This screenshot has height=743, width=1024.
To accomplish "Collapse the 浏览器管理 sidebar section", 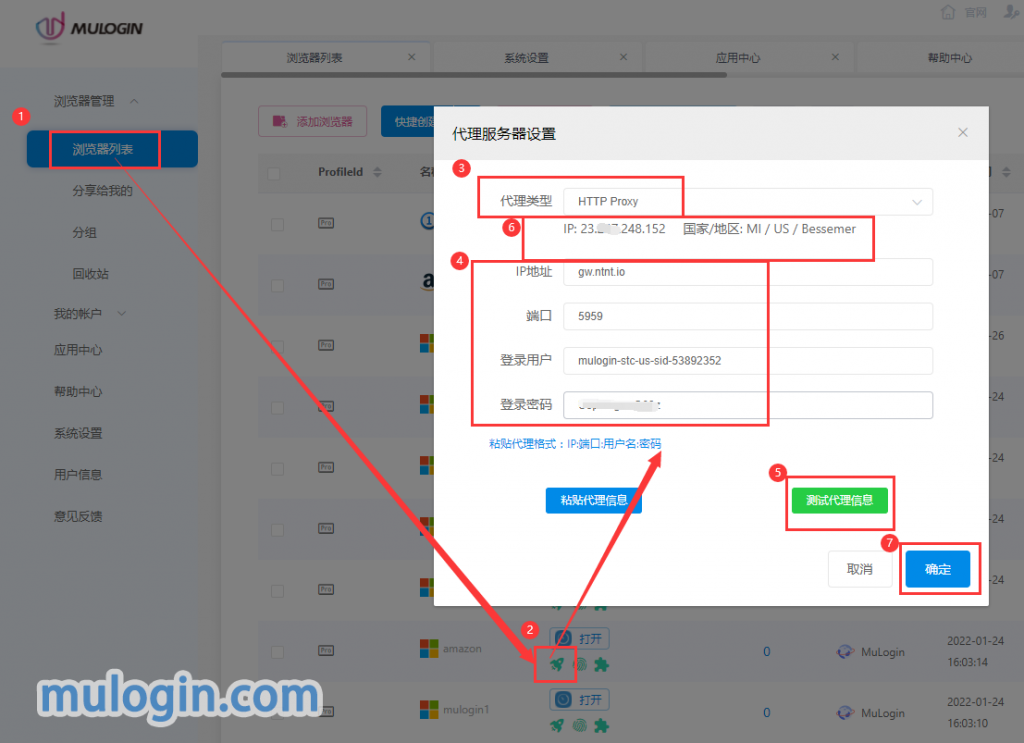I will [x=135, y=101].
